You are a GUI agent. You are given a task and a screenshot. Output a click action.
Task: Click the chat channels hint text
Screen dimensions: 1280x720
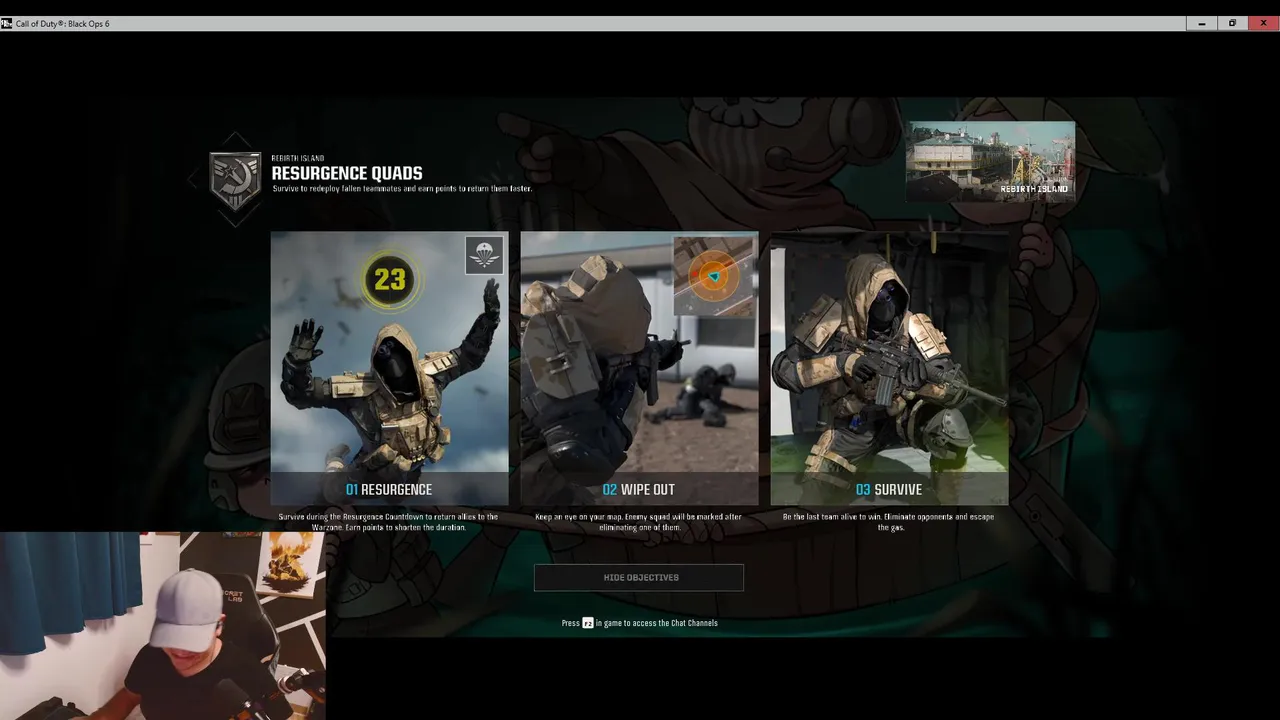(x=639, y=623)
